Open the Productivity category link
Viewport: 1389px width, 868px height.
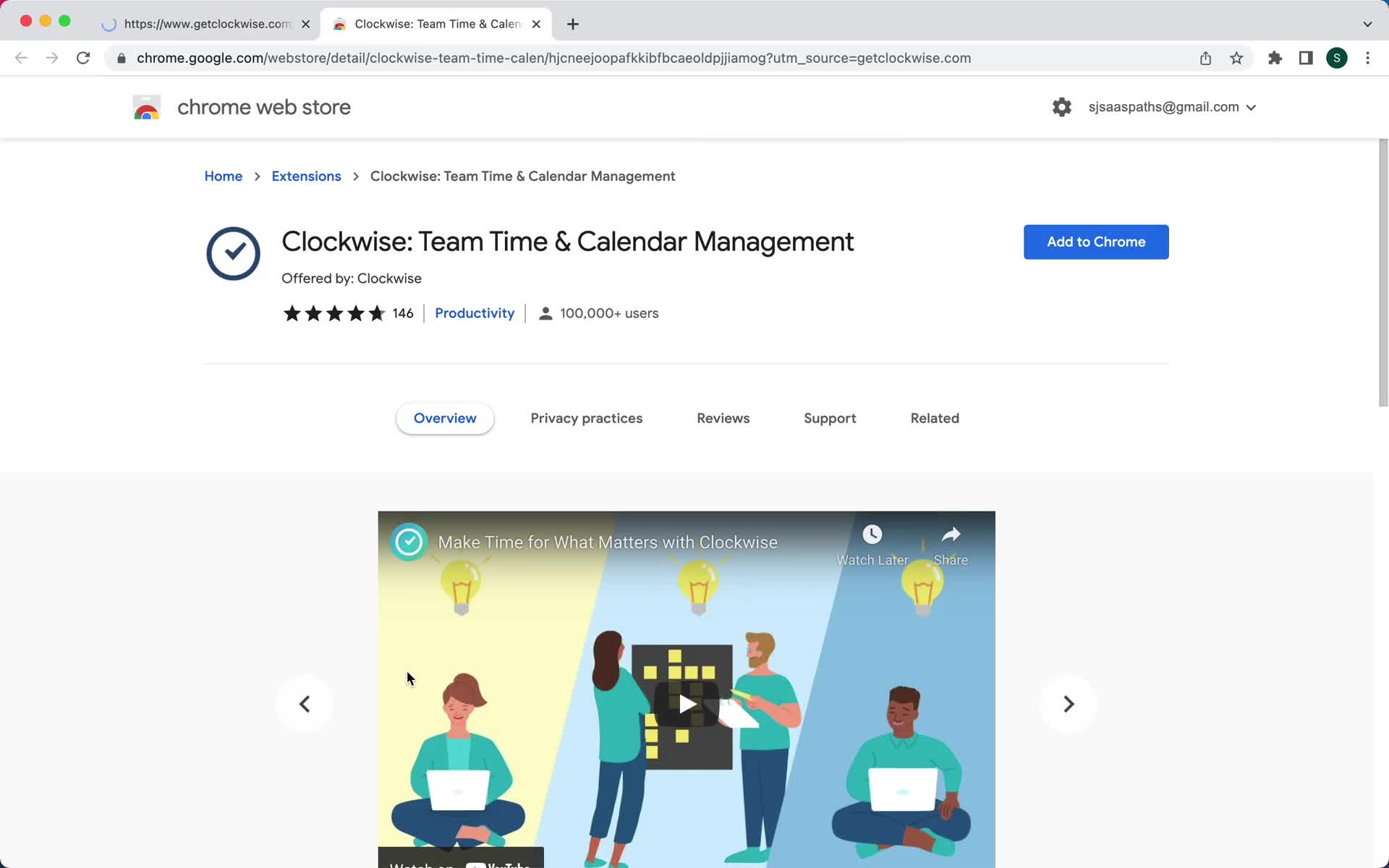(x=475, y=313)
